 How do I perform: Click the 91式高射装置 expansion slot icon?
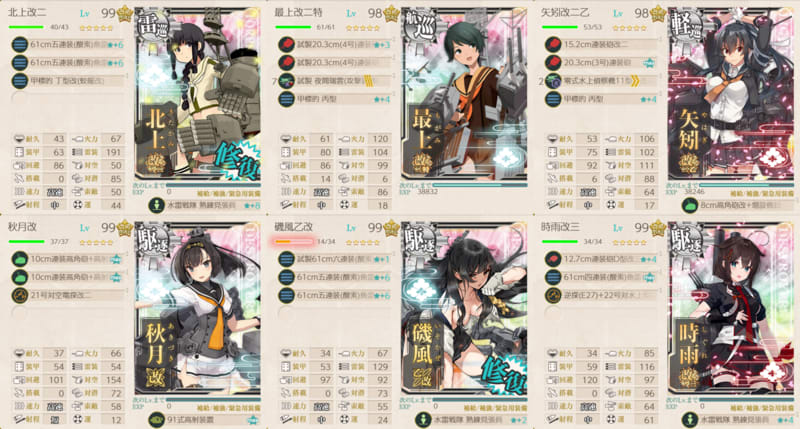coord(156,420)
